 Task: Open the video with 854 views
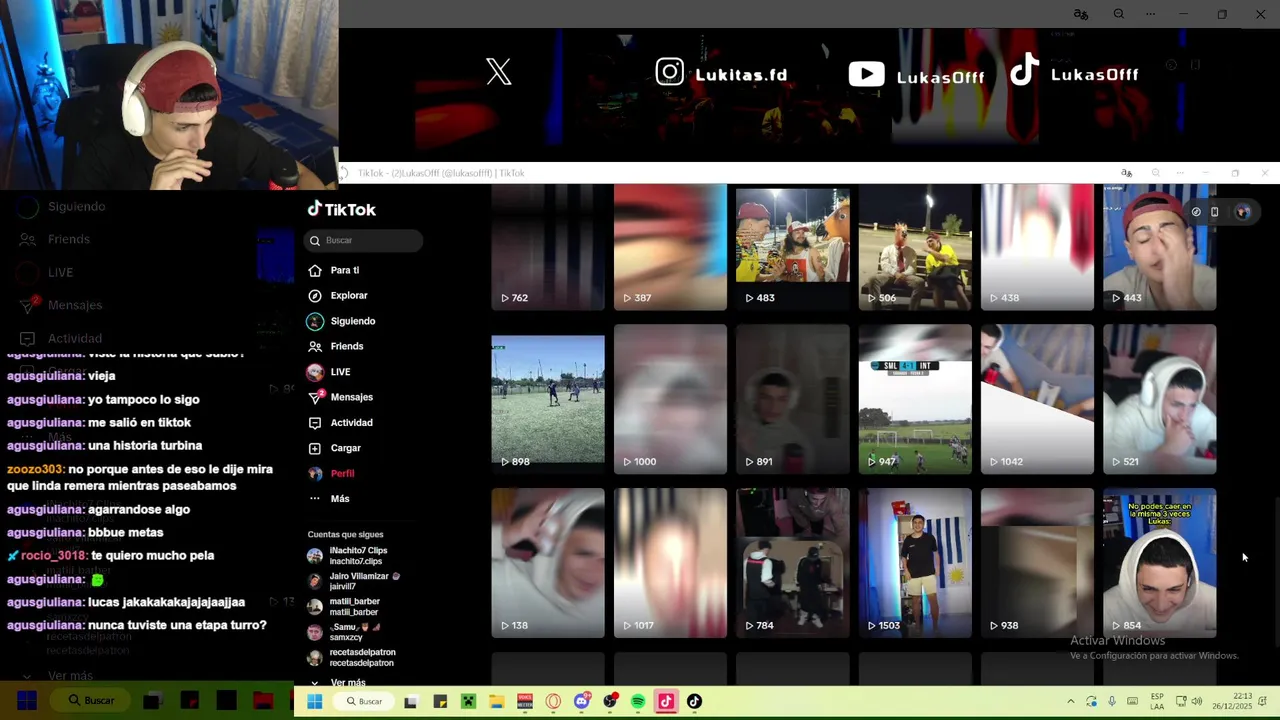pyautogui.click(x=1160, y=563)
